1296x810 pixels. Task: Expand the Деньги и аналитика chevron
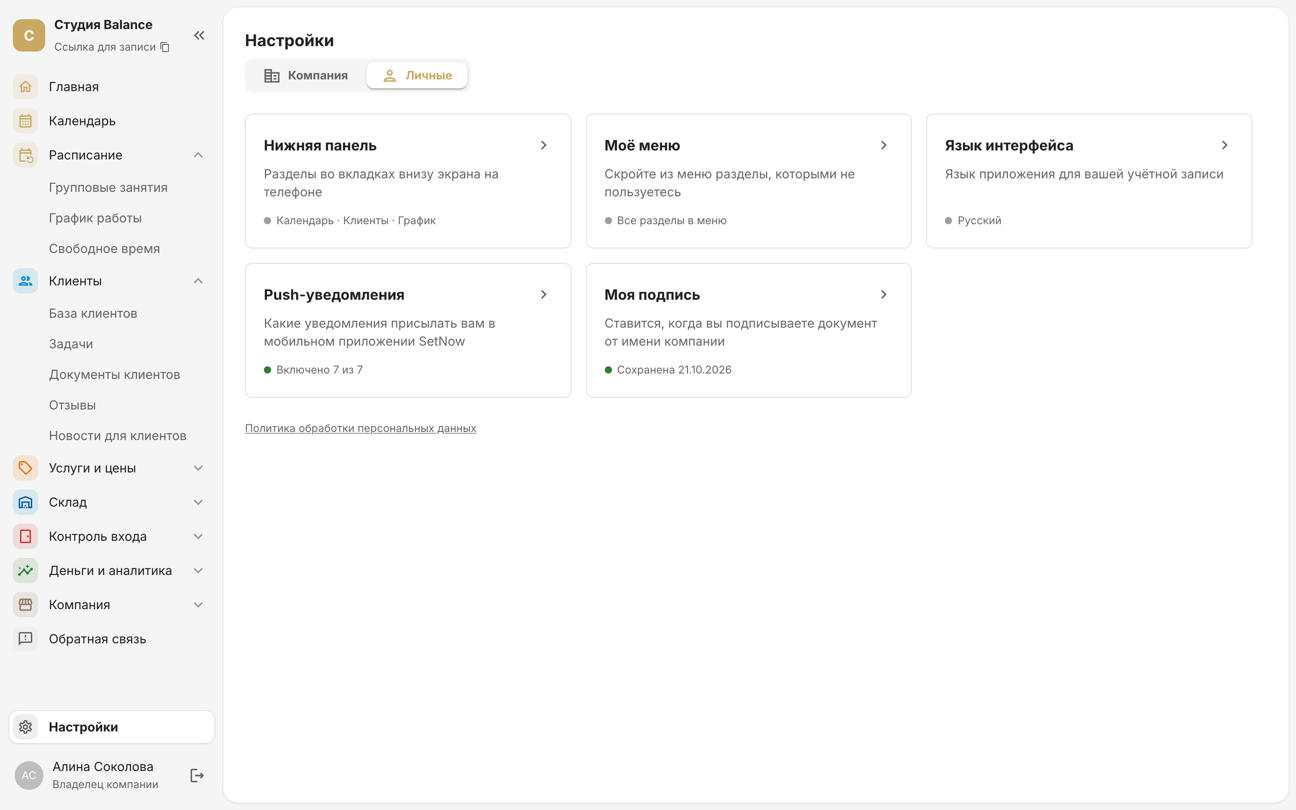198,570
